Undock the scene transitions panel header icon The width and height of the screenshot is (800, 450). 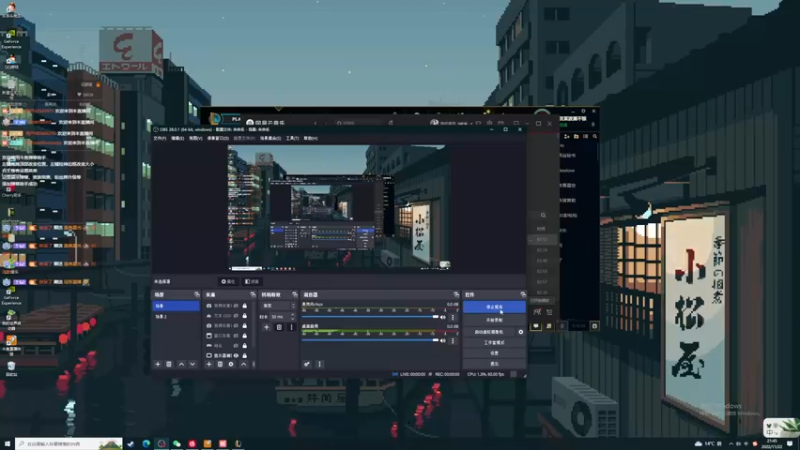click(294, 294)
